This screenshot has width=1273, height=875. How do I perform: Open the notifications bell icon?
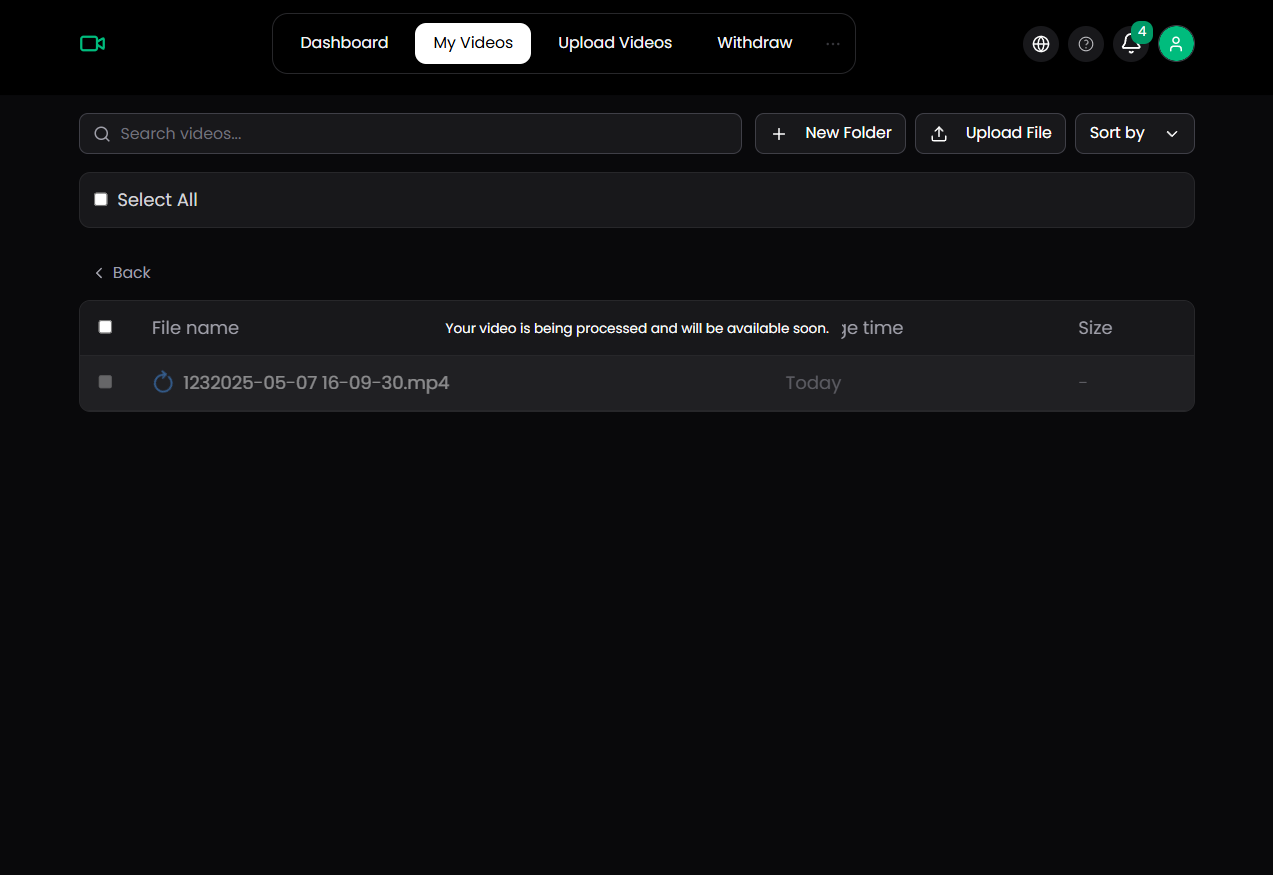[1130, 44]
